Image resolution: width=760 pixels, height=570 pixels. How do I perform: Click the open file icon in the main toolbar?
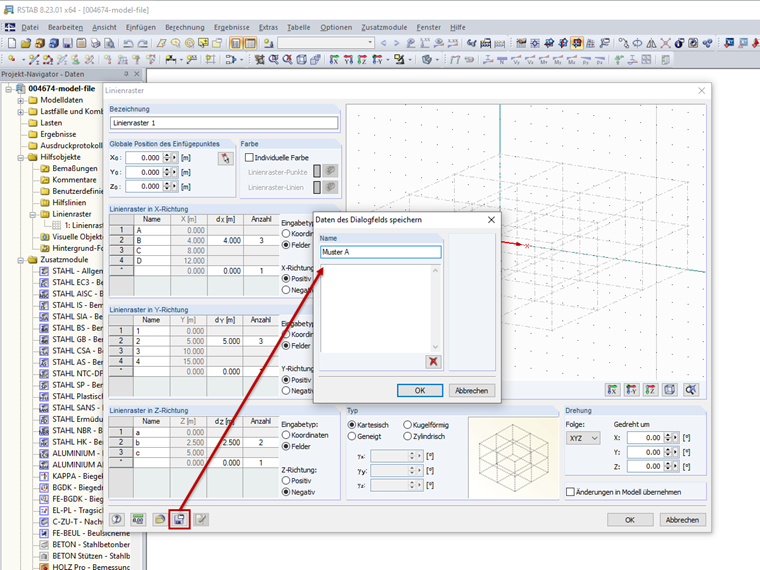25,43
